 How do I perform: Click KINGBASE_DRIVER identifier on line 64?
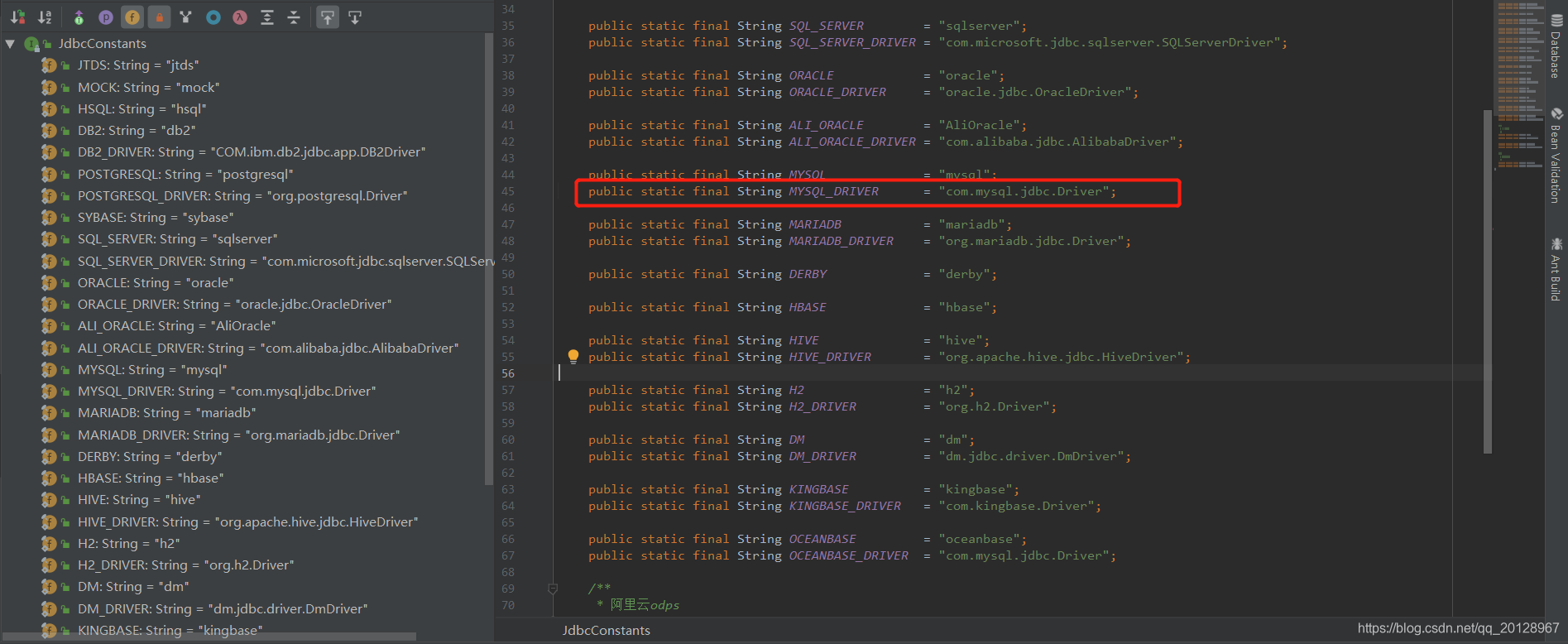pos(845,506)
